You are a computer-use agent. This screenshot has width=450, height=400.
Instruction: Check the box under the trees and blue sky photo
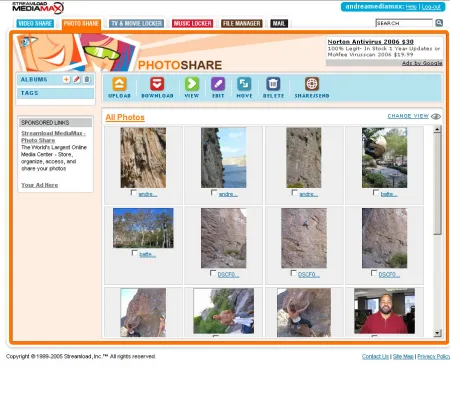click(x=134, y=253)
